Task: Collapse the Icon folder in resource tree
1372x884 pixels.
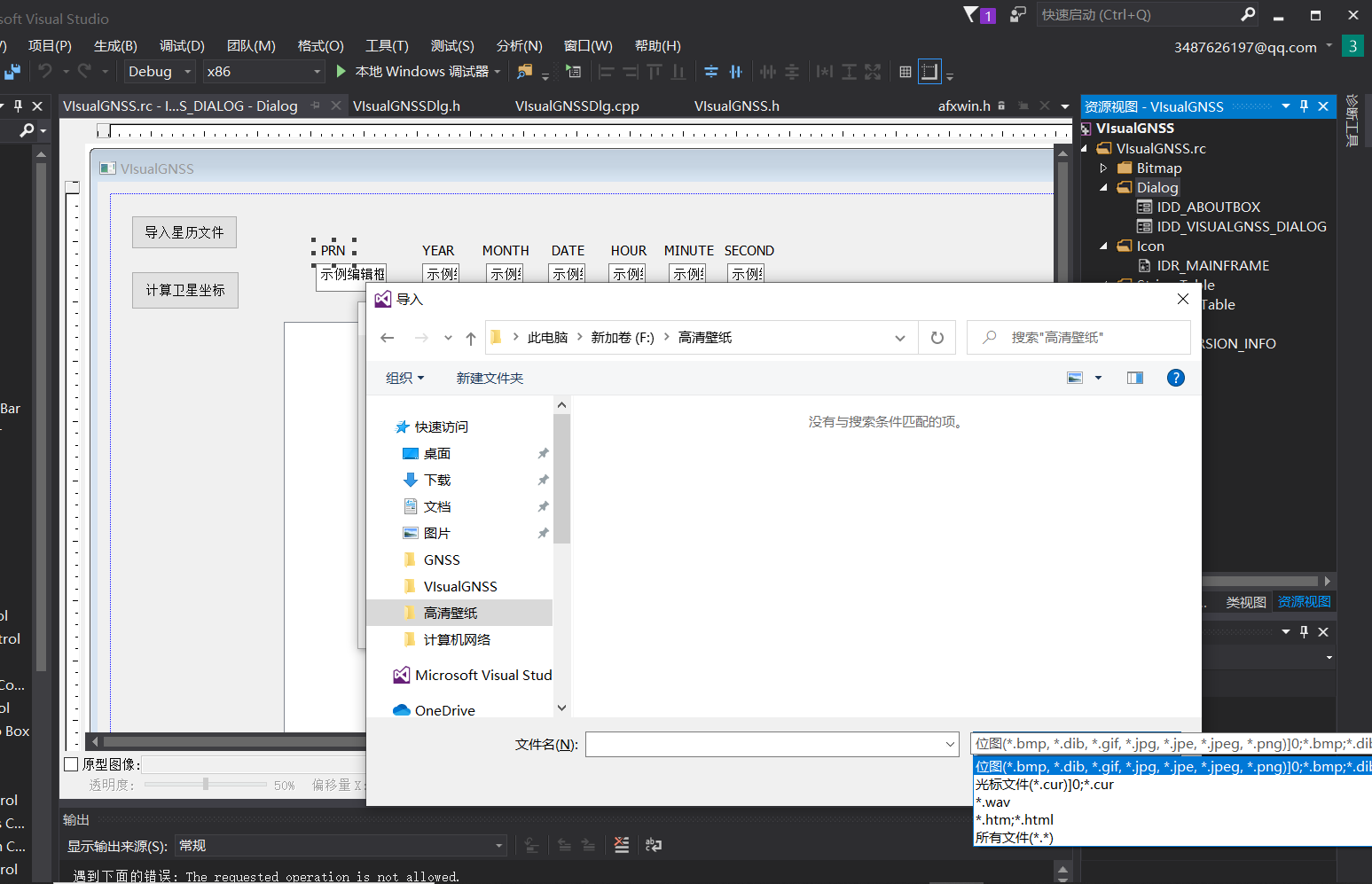Action: 1103,246
